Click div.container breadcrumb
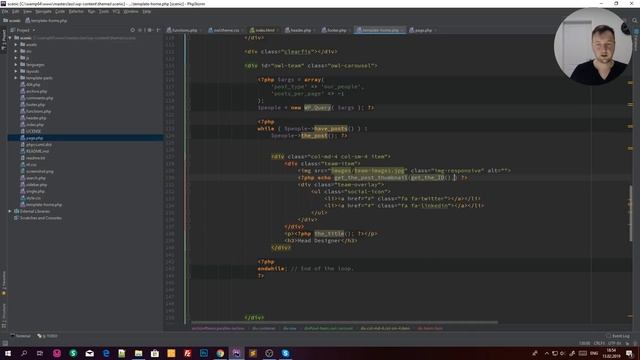 (x=264, y=328)
